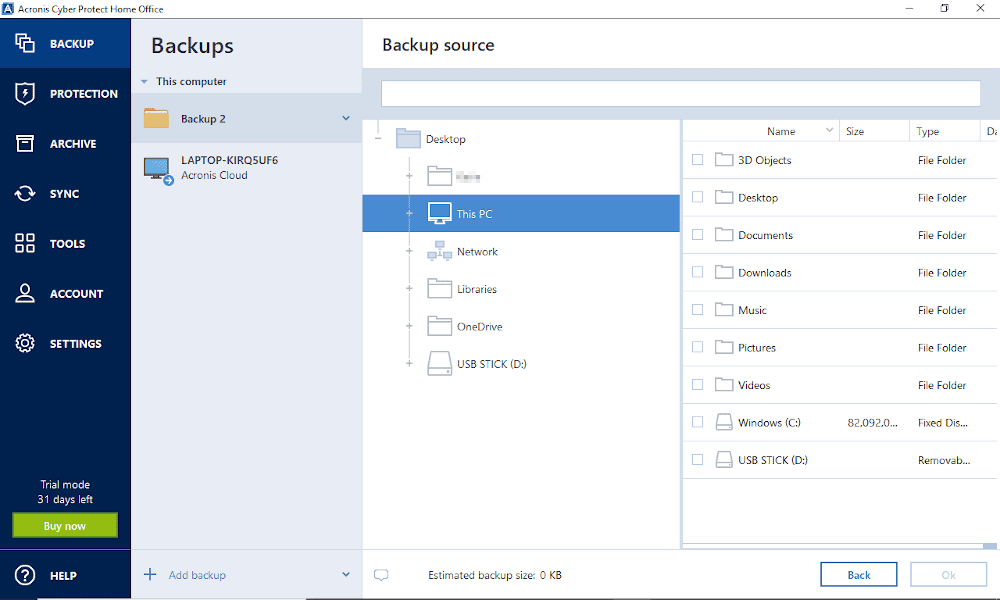Click the Network icon in tree

click(x=439, y=251)
